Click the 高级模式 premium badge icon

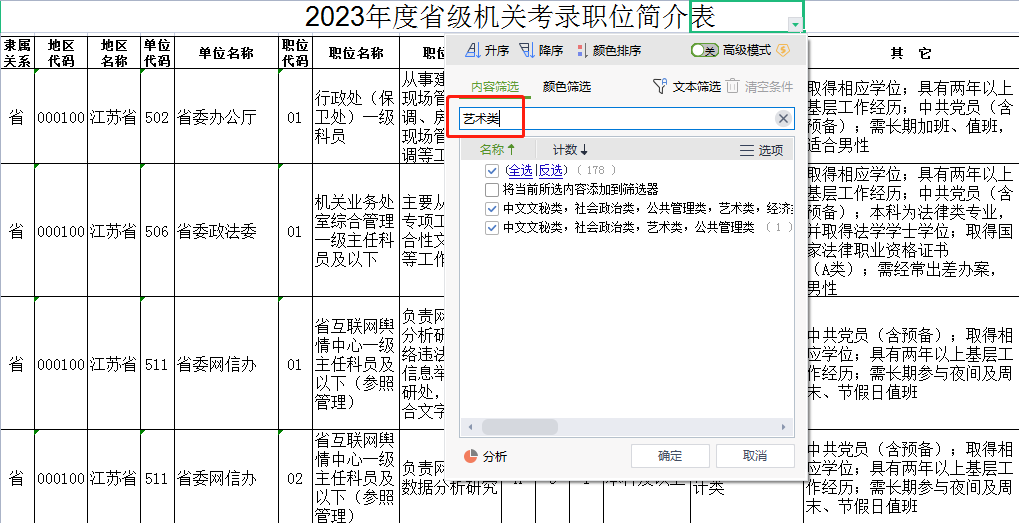tap(783, 50)
